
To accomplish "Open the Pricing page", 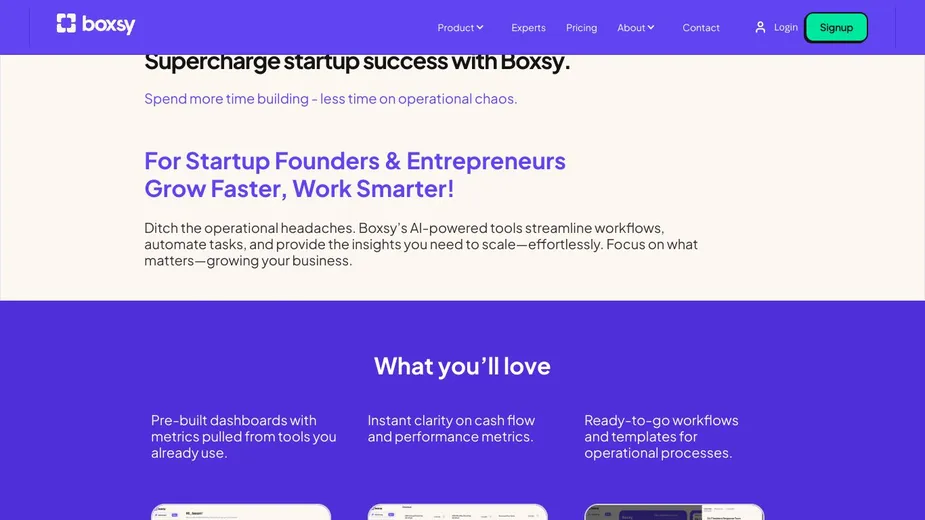I will (581, 28).
